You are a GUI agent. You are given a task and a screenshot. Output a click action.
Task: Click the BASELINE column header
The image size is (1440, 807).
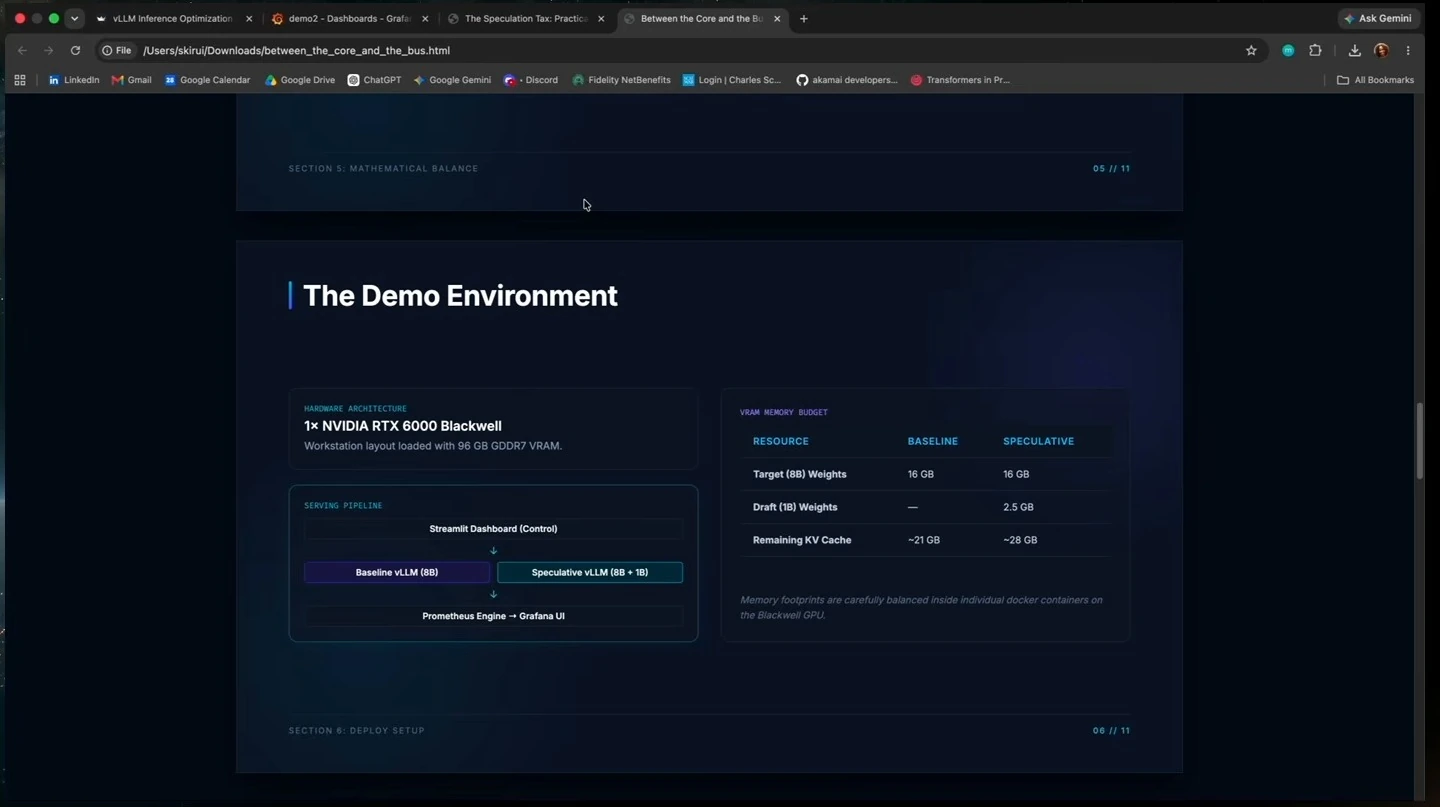(x=932, y=441)
